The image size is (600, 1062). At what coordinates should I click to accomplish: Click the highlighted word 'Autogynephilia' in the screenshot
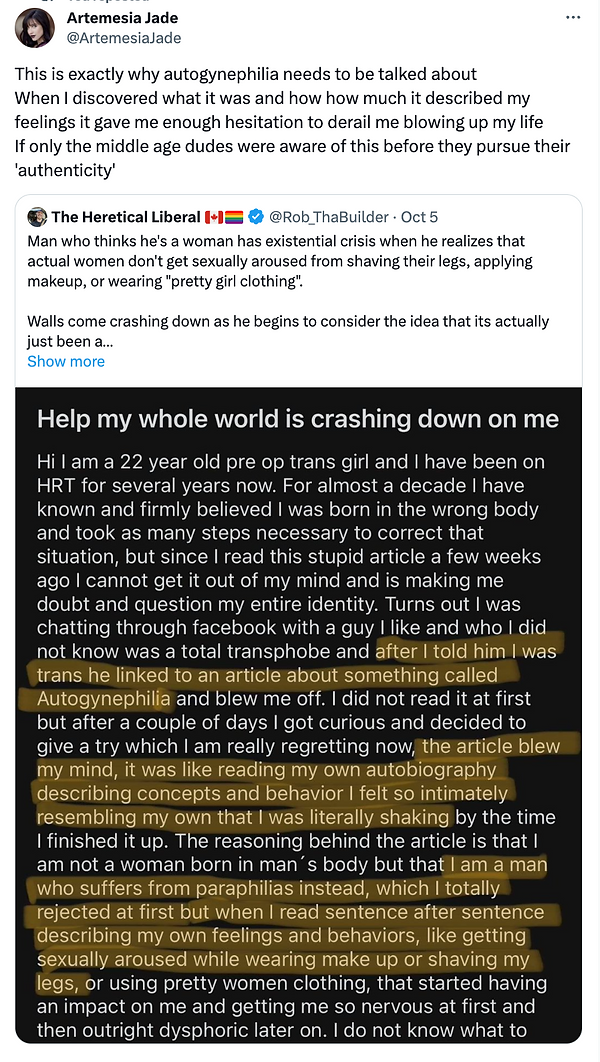pos(104,697)
